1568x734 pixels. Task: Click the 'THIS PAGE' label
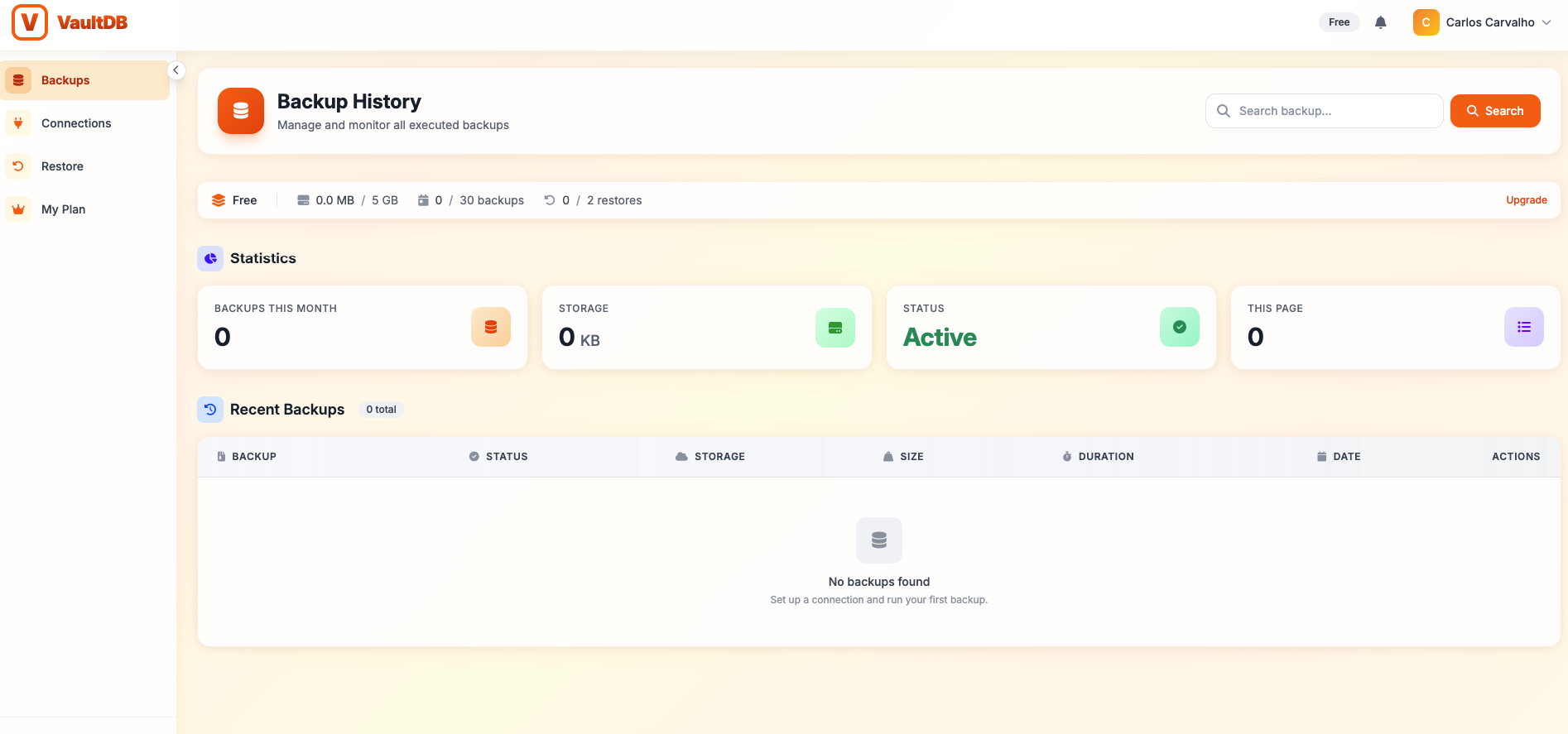coord(1275,309)
